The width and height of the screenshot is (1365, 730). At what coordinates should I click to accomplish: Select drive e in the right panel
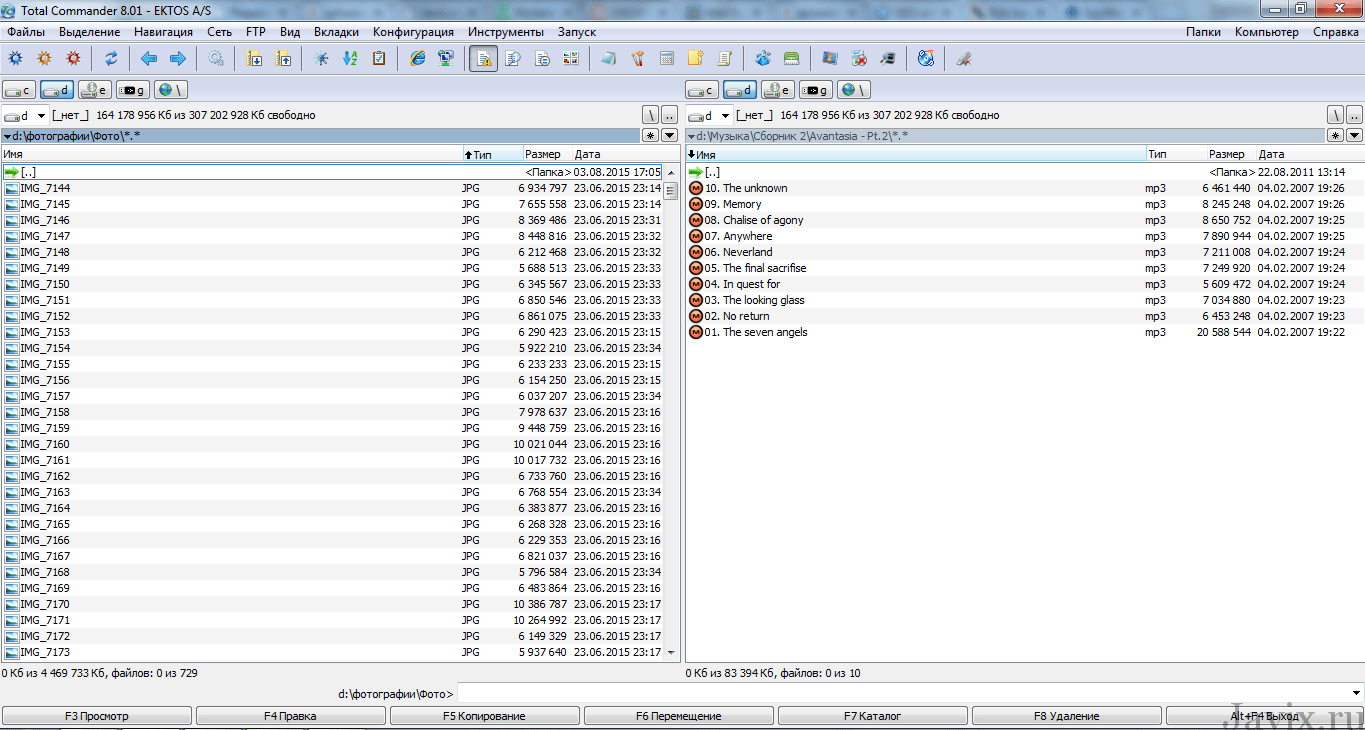tap(778, 90)
